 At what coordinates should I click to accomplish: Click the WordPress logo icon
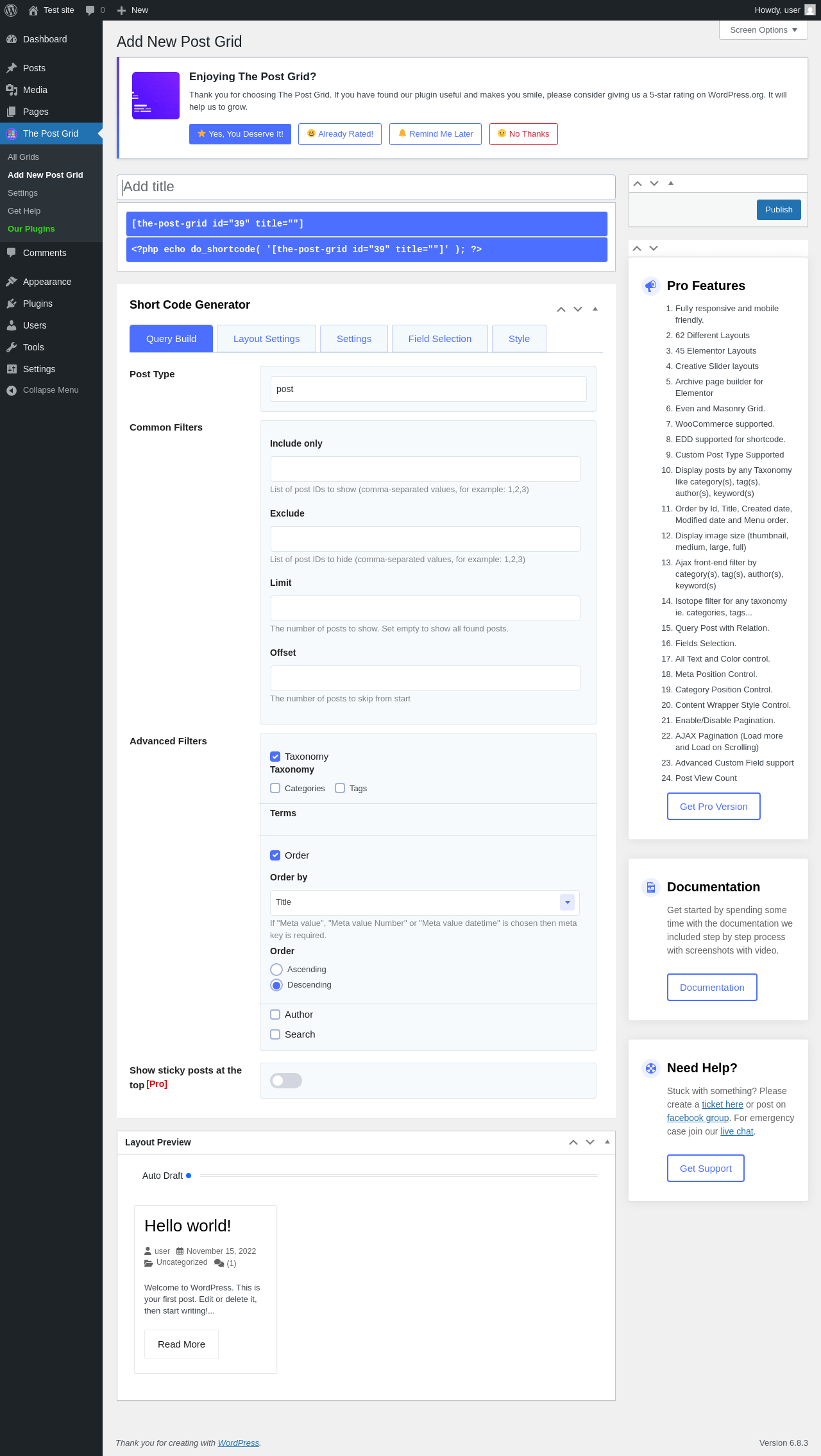tap(11, 10)
